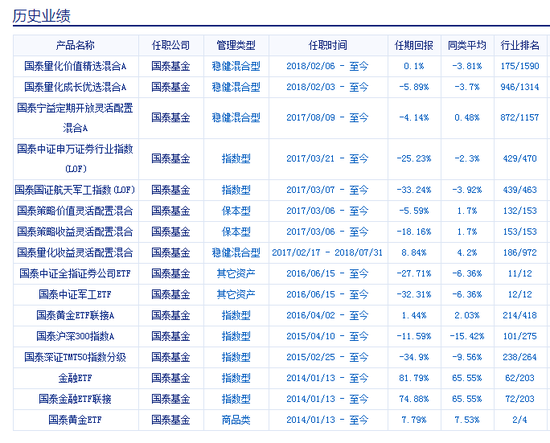
Task: Open fund 国泰宁益定期开放灵活配置混合A
Action: 75,118
